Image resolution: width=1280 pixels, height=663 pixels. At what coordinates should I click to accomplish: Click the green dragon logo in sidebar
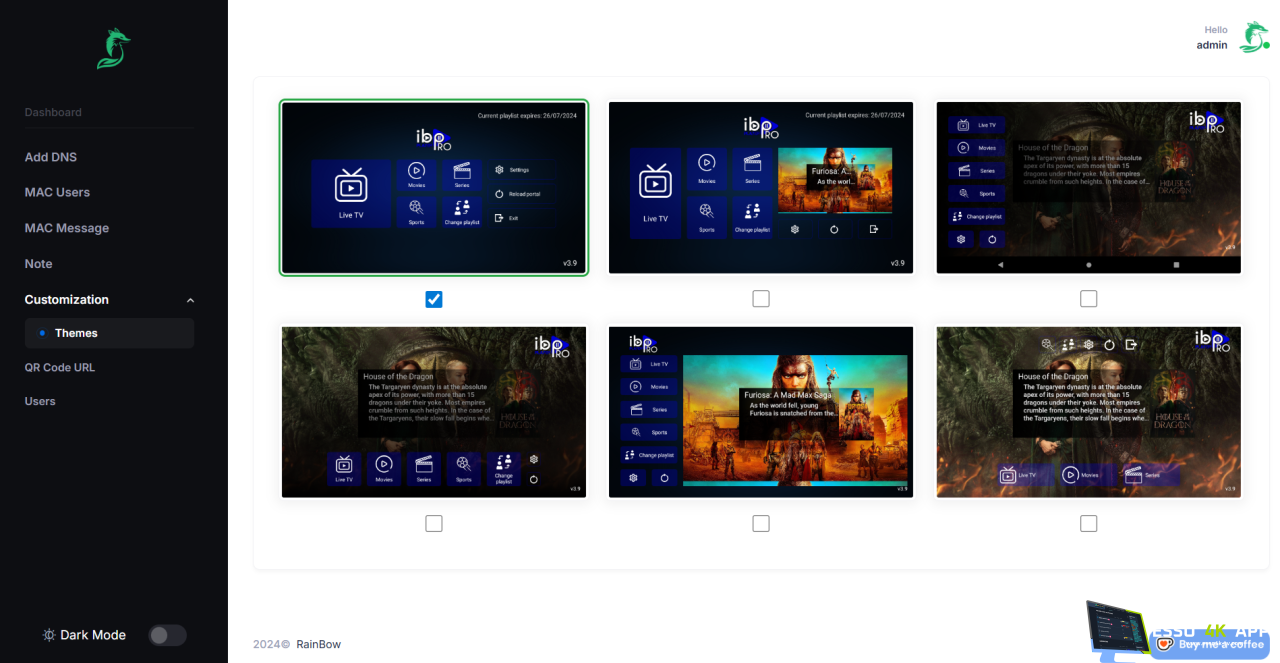(113, 48)
